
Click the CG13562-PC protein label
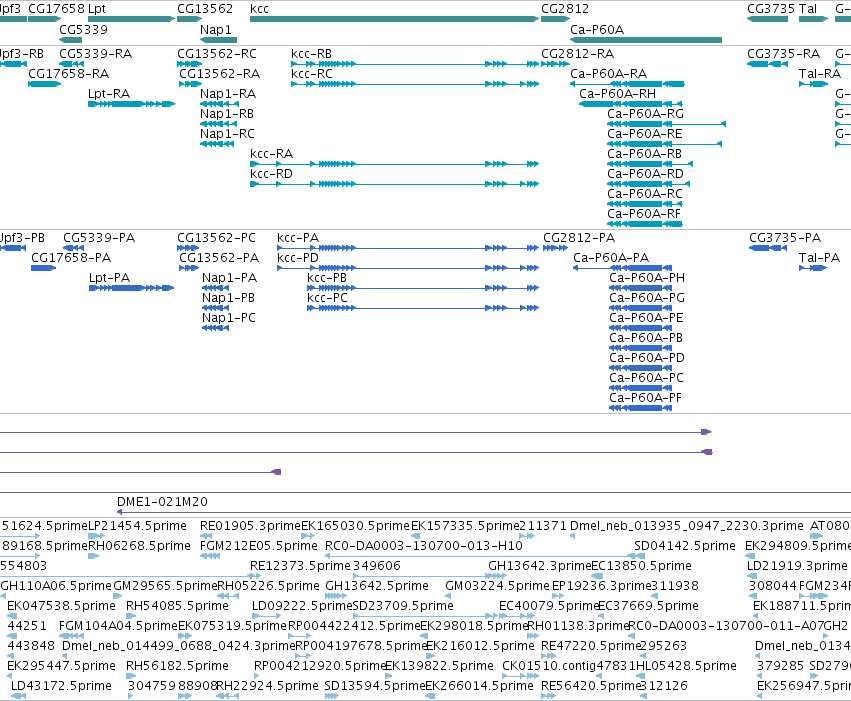(217, 238)
